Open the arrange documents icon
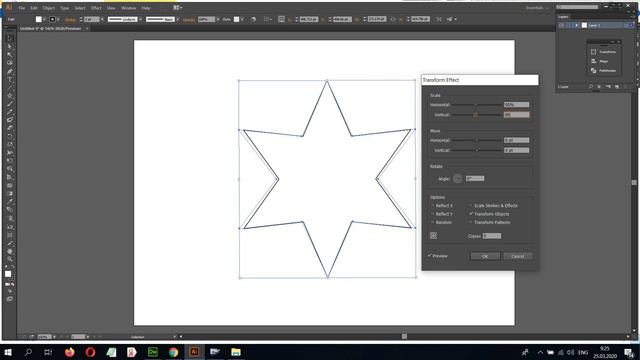 click(x=177, y=8)
